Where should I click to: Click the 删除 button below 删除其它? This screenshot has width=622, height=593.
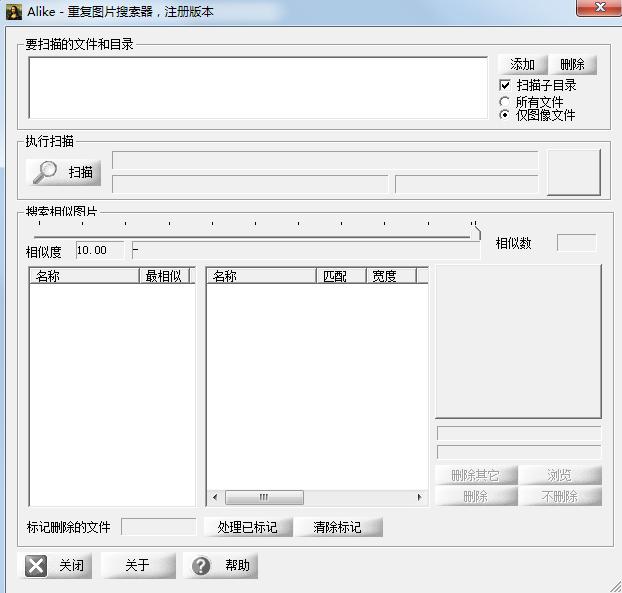coord(476,496)
